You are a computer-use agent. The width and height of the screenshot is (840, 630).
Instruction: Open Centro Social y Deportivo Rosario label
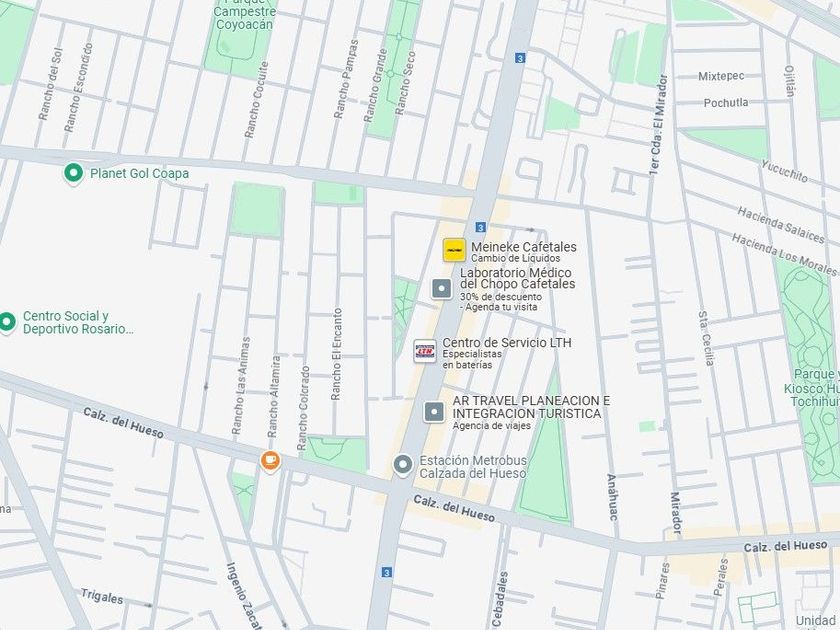[x=78, y=322]
